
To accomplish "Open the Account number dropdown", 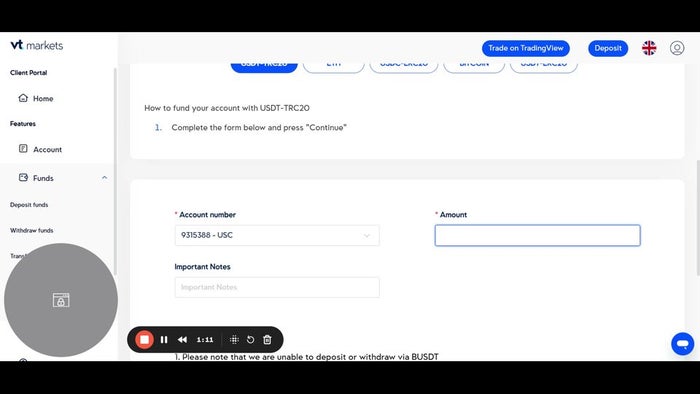I will click(277, 235).
